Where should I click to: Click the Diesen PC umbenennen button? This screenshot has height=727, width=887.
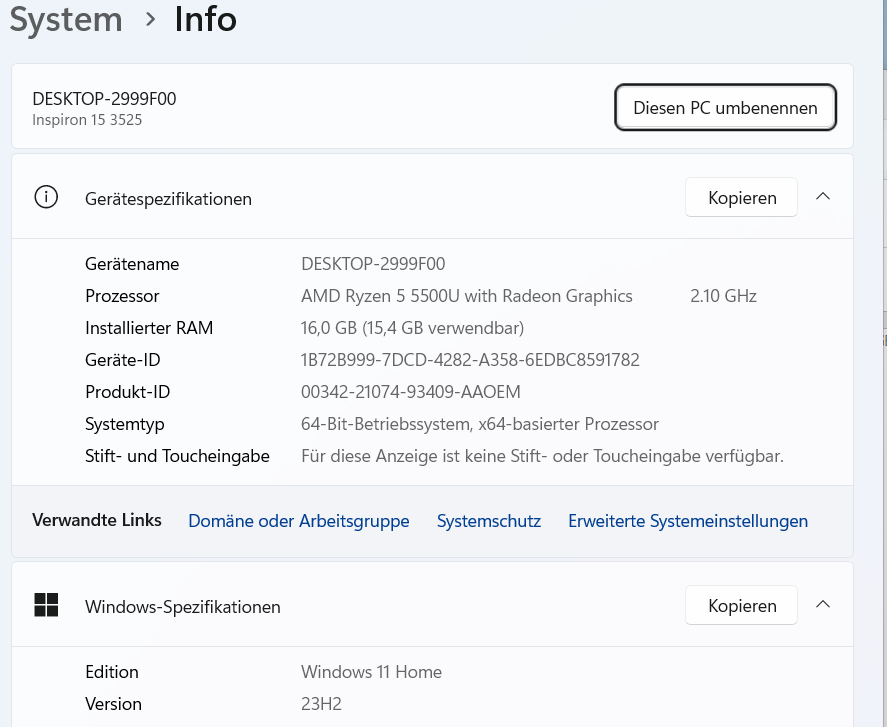pyautogui.click(x=725, y=107)
